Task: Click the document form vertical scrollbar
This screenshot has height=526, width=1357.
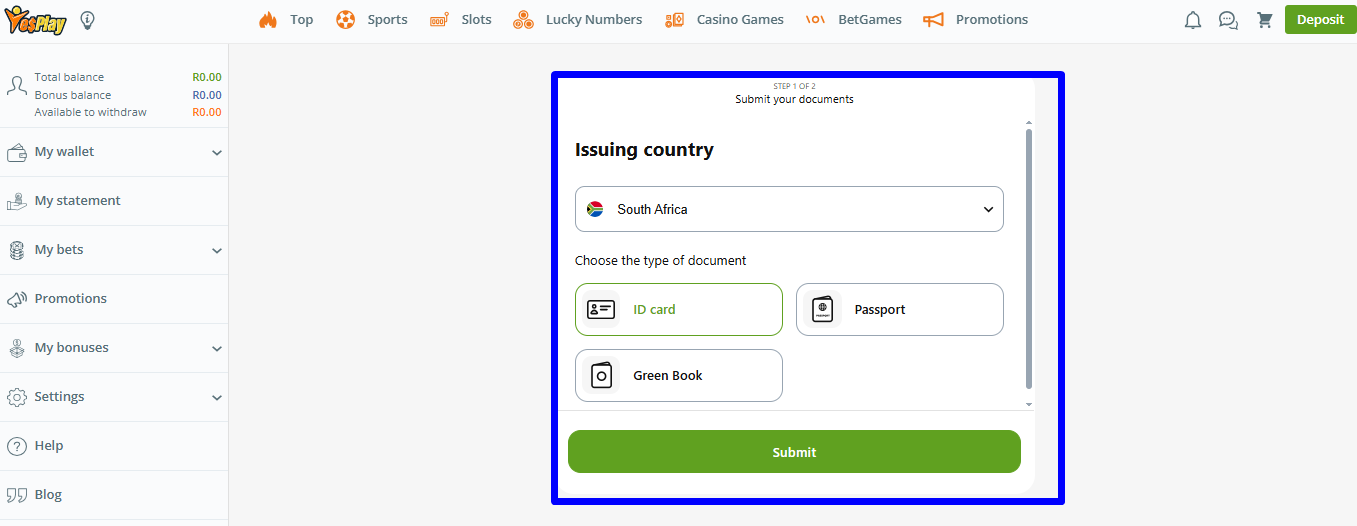Action: click(x=1029, y=258)
